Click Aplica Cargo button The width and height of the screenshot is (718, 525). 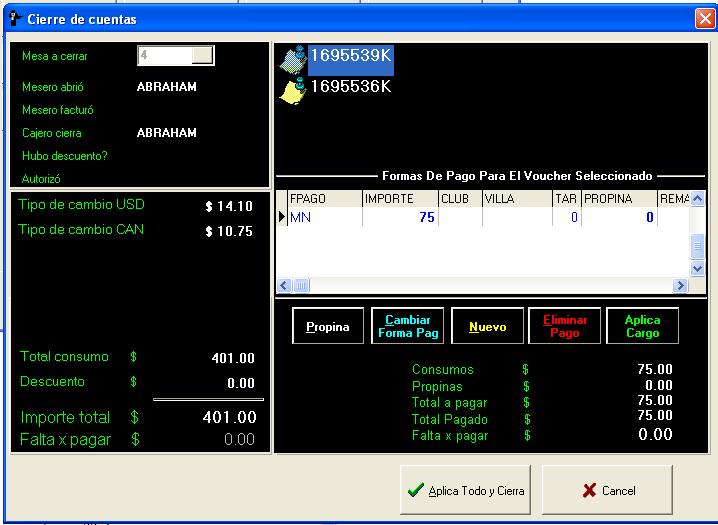click(x=642, y=326)
